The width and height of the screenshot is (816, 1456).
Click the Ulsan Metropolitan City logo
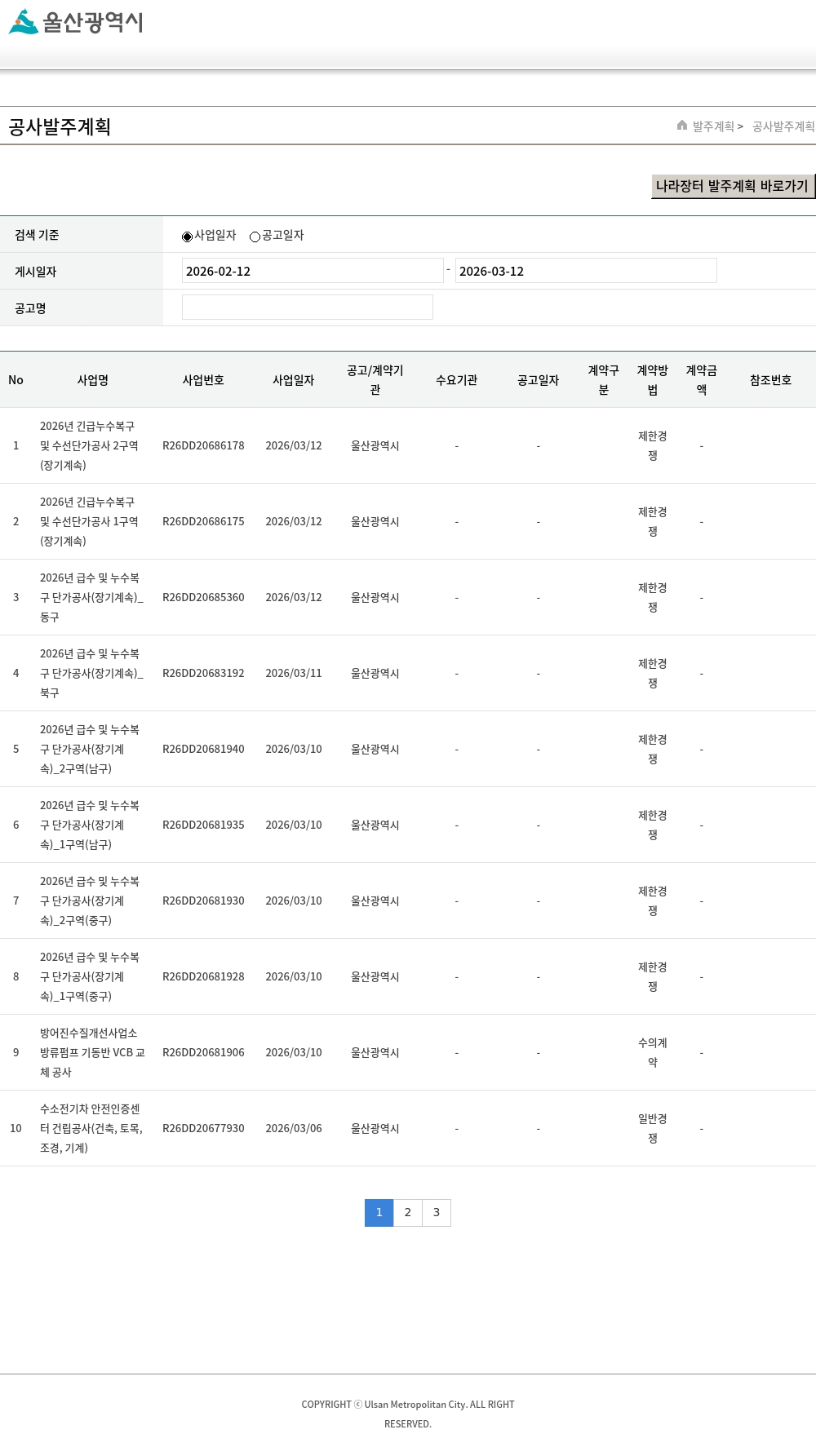[76, 22]
